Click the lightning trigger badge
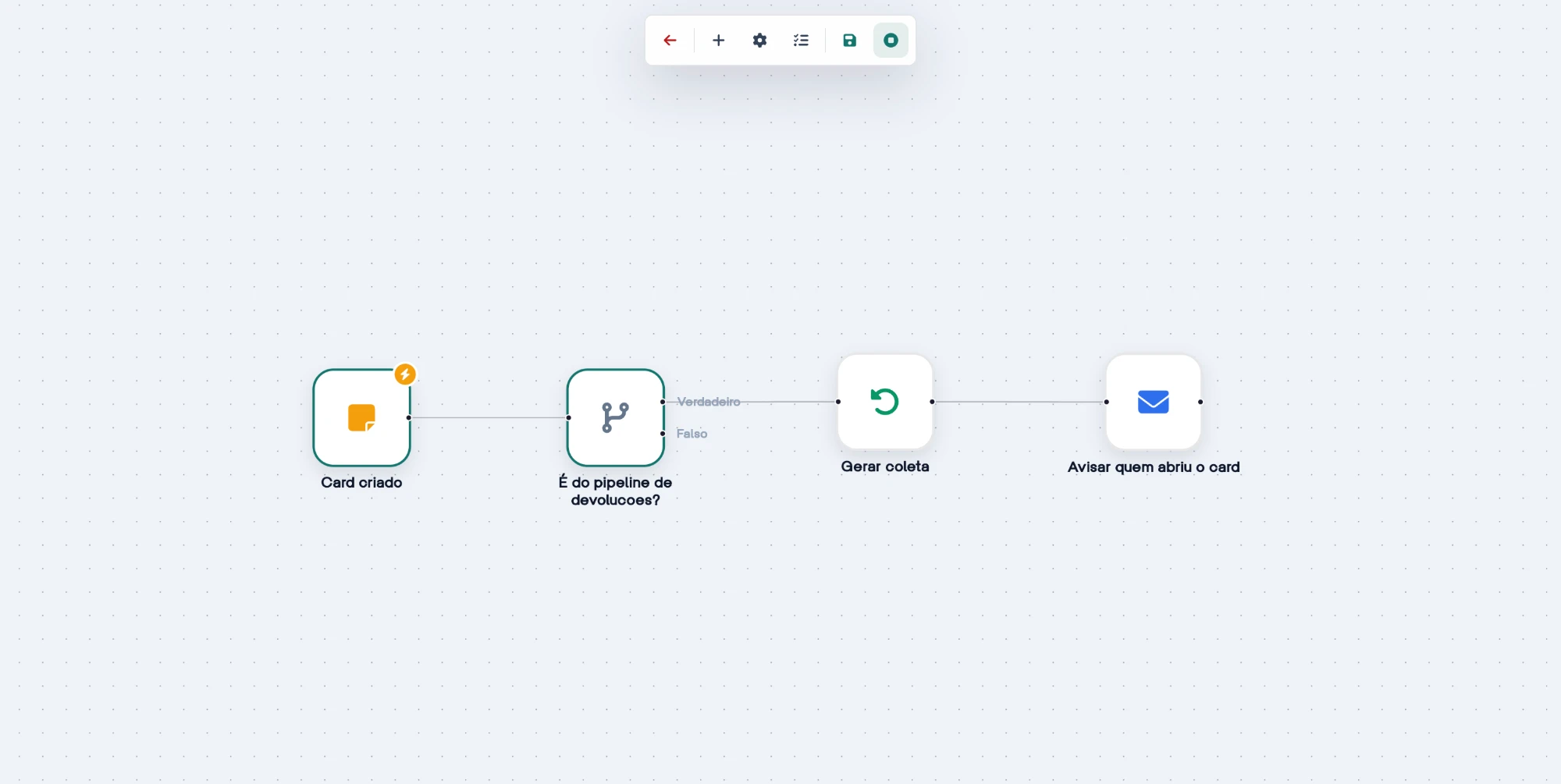 404,374
